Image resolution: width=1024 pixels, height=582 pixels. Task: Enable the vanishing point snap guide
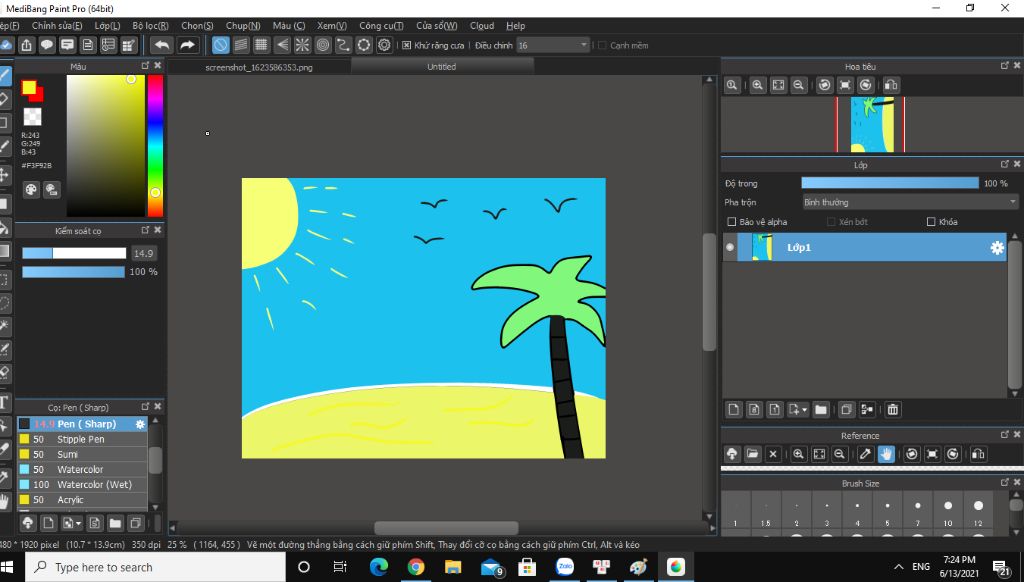[282, 45]
